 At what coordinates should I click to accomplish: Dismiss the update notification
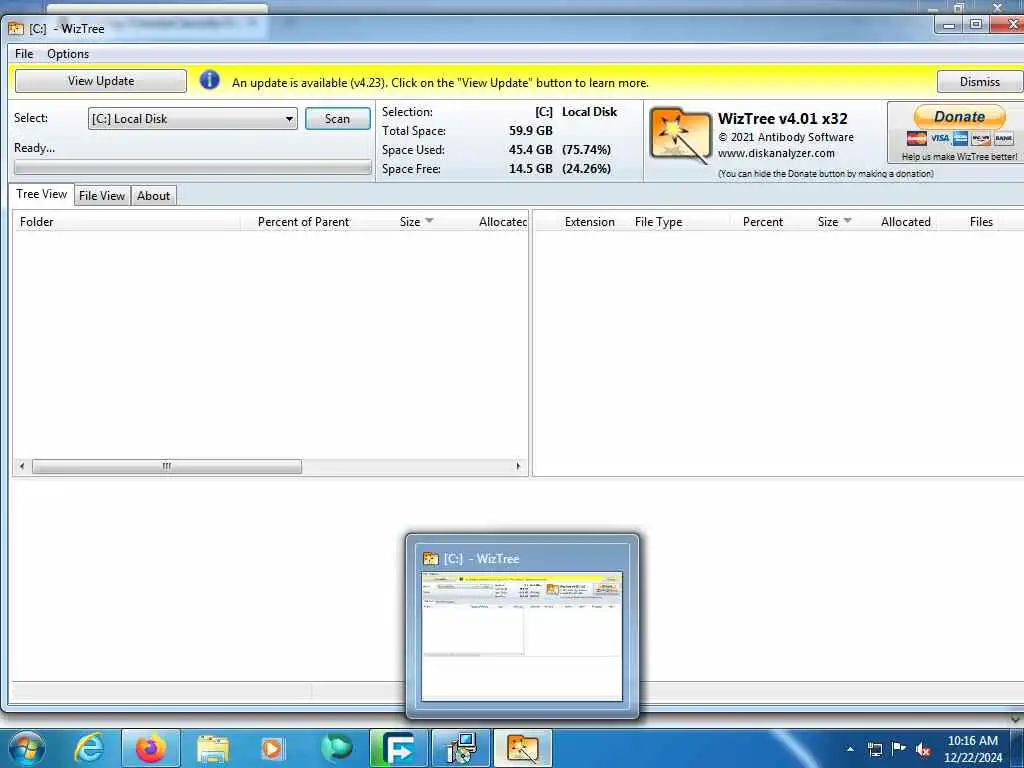[x=979, y=82]
